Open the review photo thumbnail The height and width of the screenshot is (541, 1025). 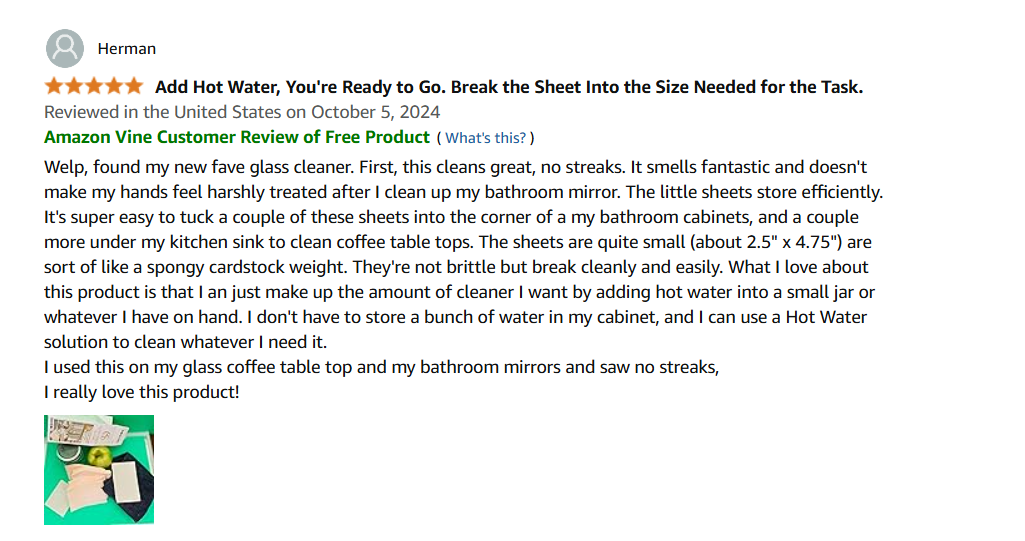(x=99, y=470)
